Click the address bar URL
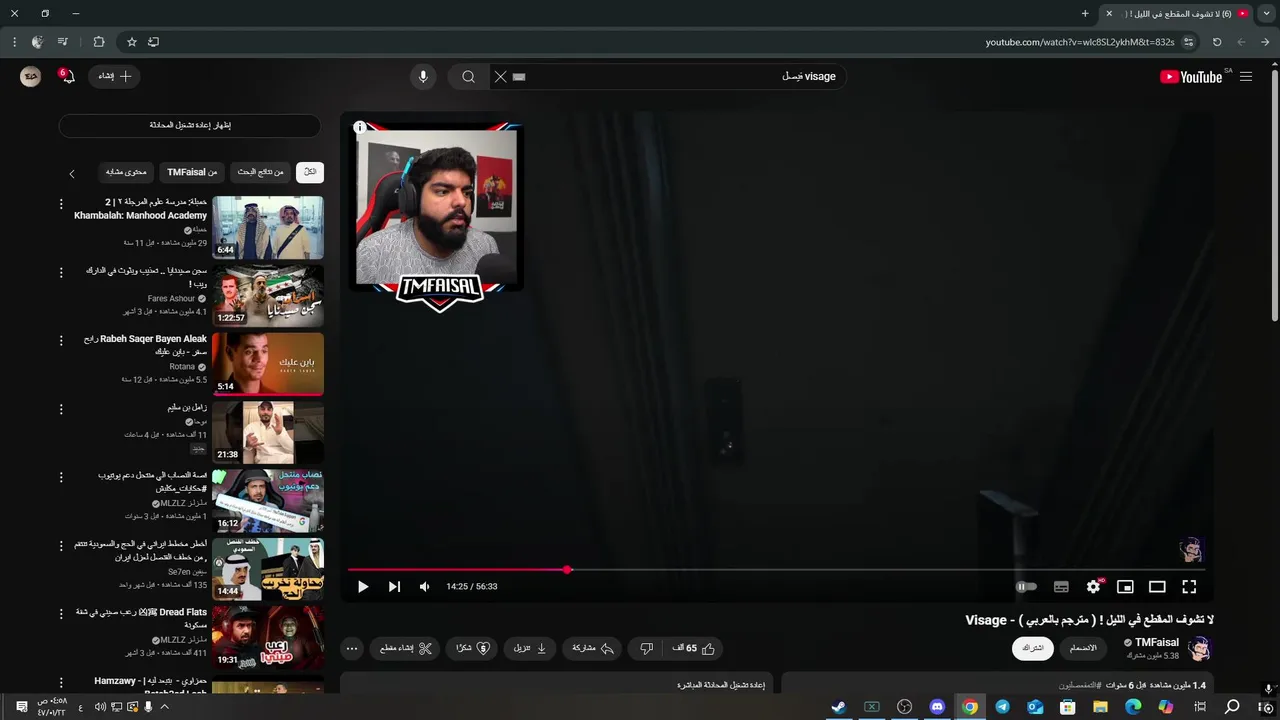Viewport: 1280px width, 720px height. [x=1080, y=42]
